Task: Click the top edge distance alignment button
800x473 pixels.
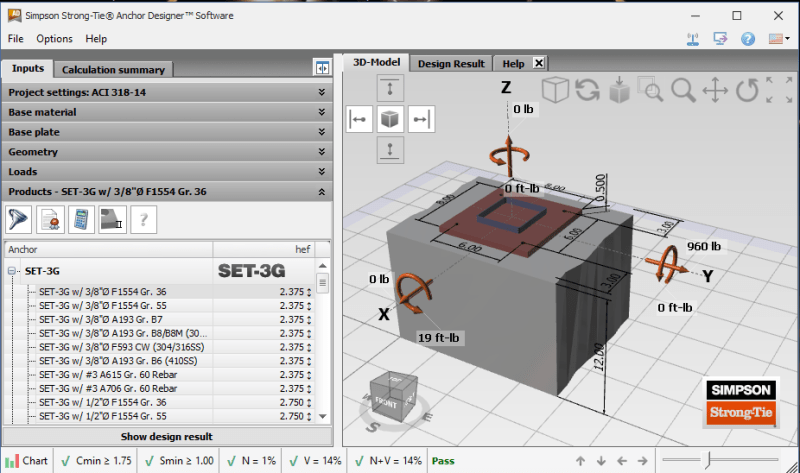Action: click(x=390, y=88)
